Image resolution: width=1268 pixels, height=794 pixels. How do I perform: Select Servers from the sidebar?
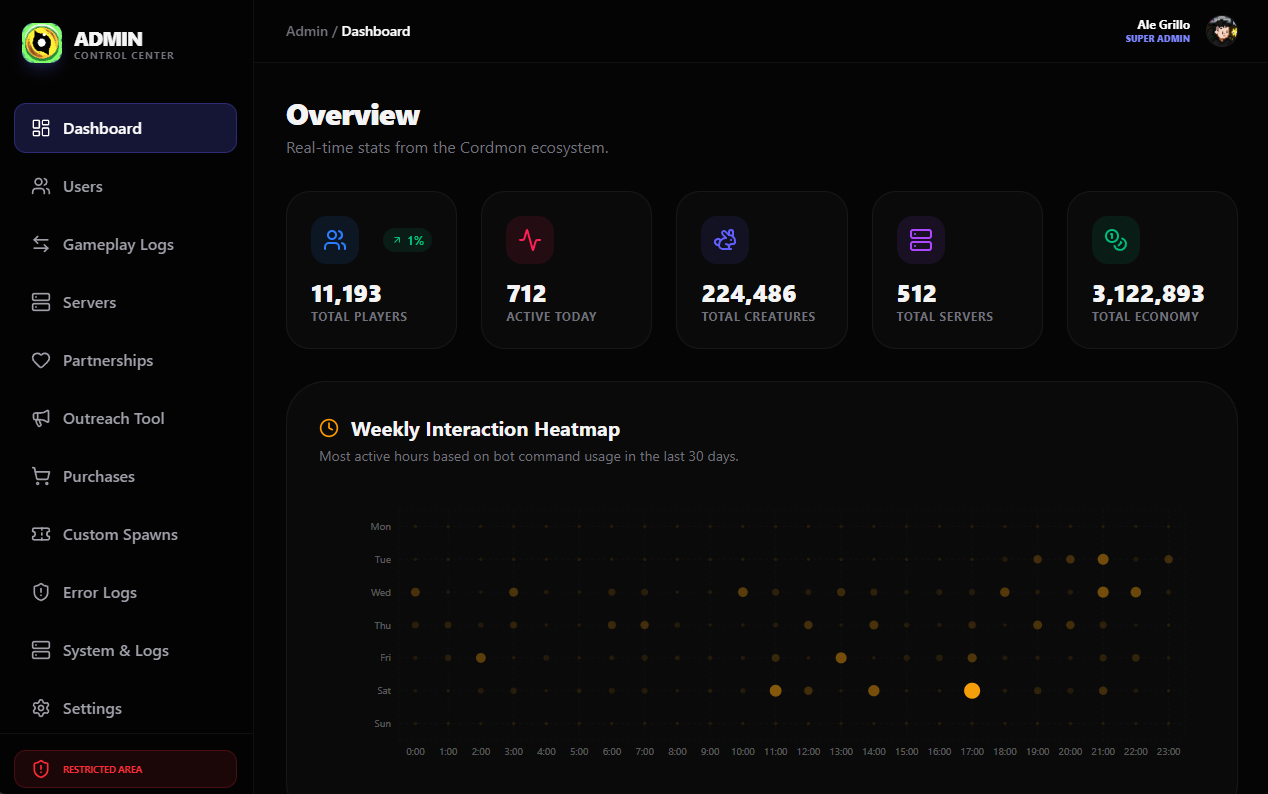point(89,303)
